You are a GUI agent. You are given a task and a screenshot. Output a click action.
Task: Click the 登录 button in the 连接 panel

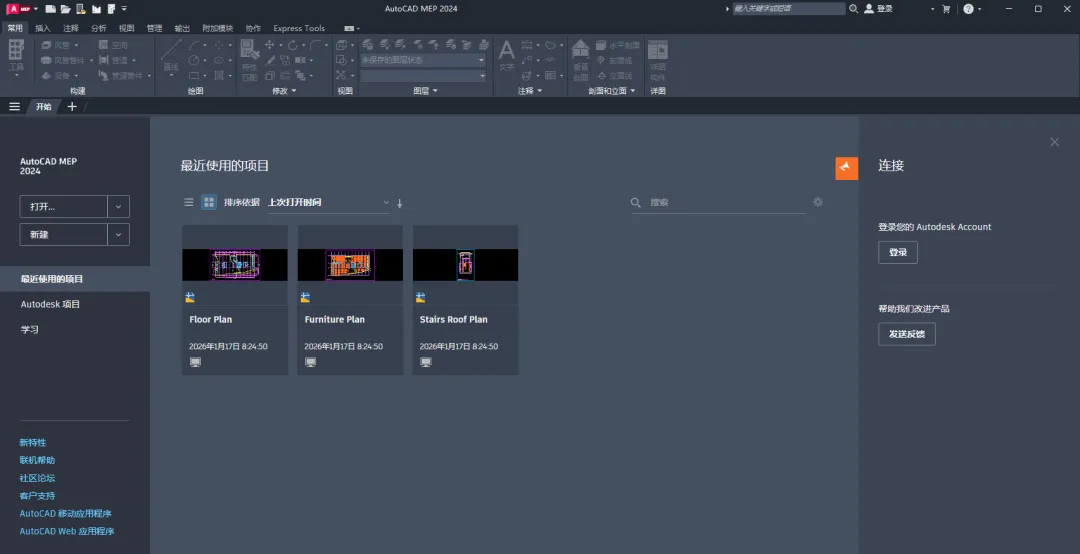897,252
